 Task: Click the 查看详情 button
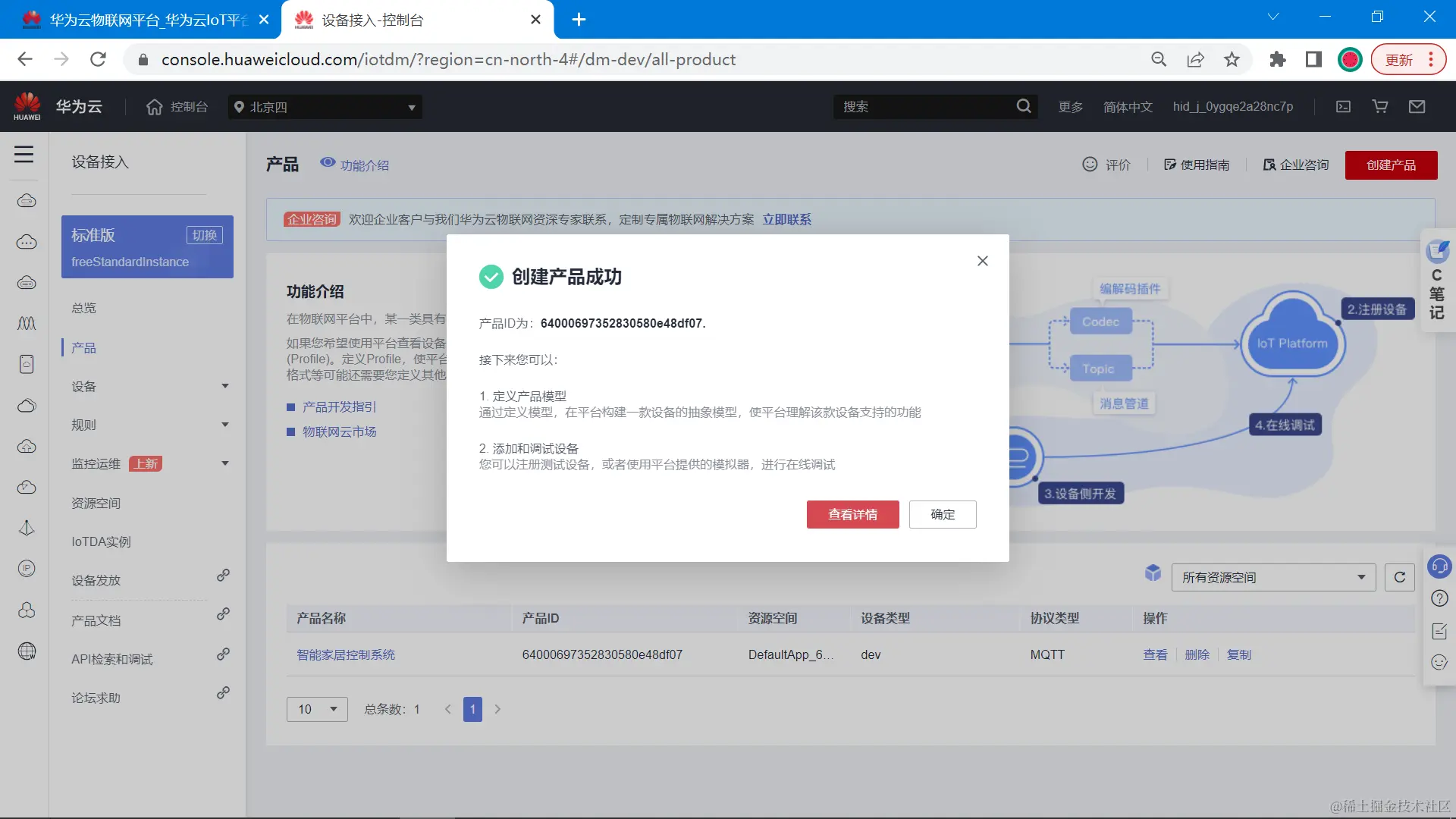852,514
